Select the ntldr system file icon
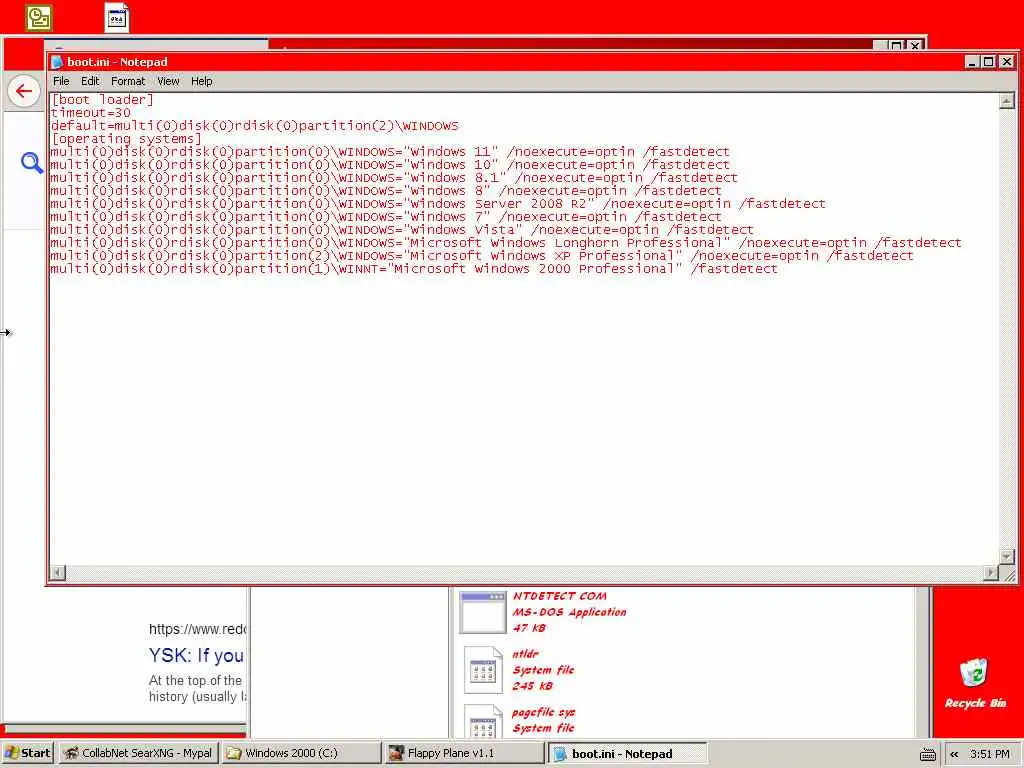 click(x=483, y=669)
